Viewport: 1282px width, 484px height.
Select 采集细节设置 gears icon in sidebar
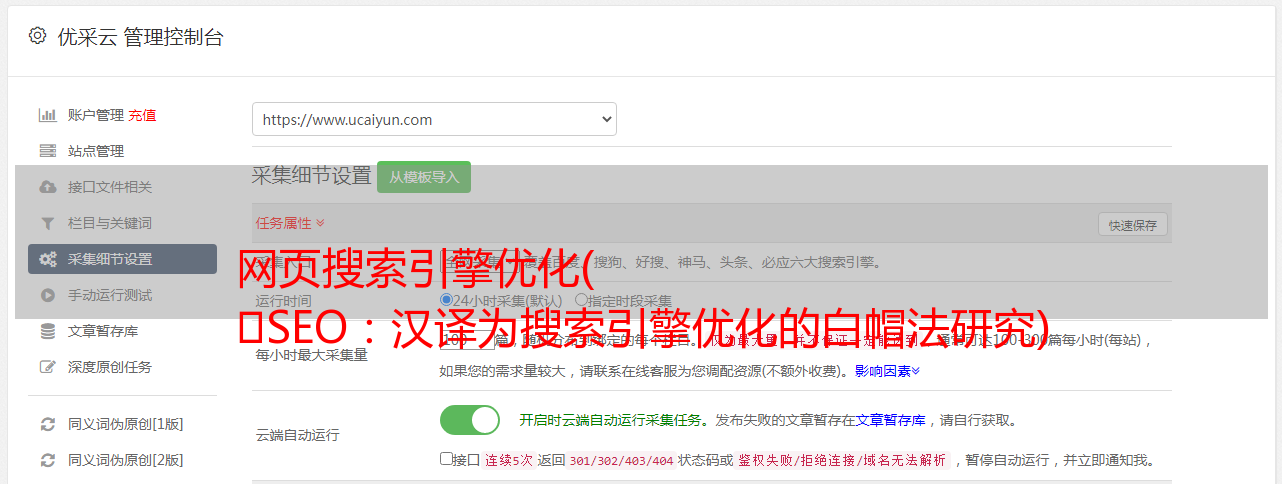point(47,259)
